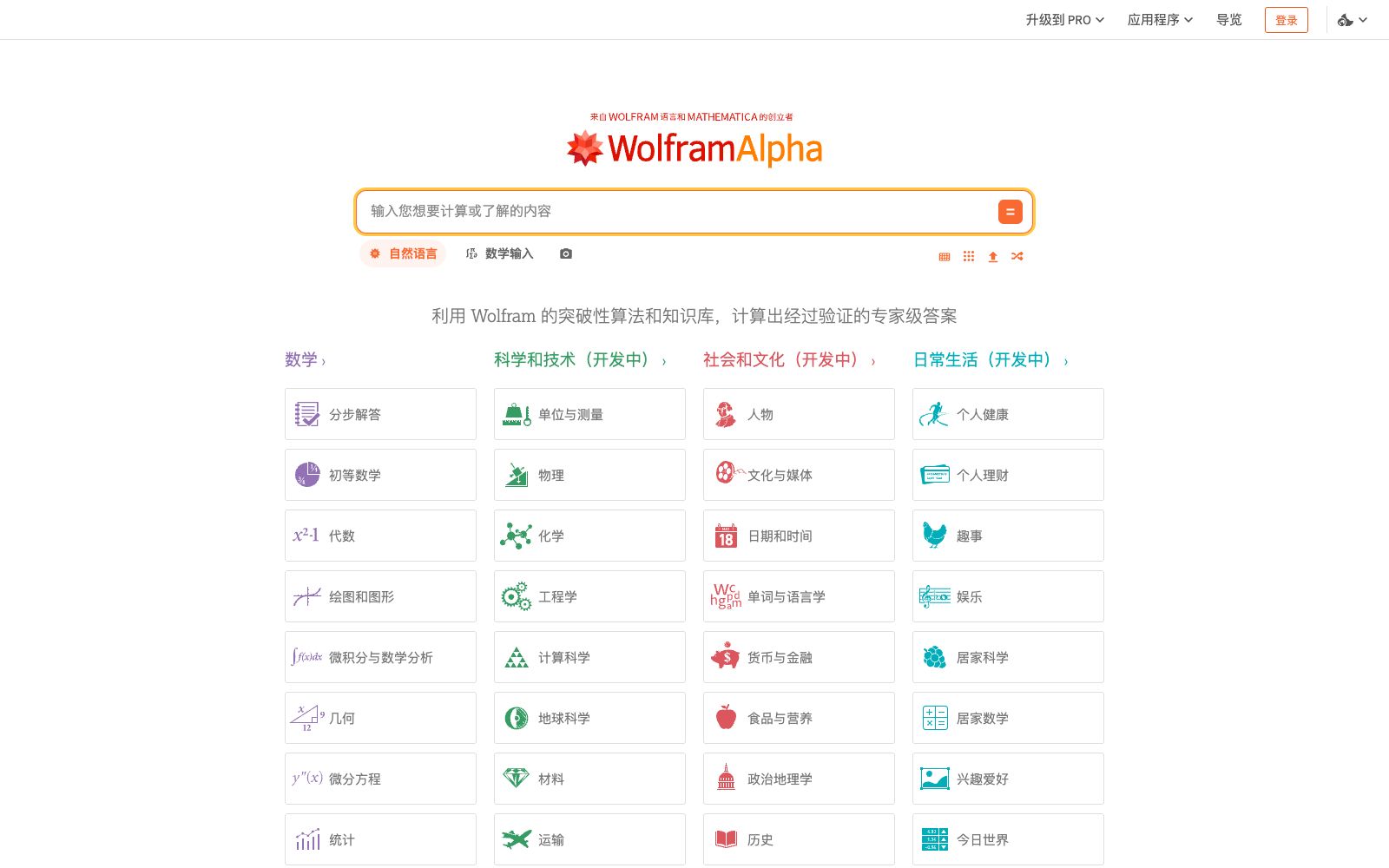Click the chevron after the 社会和文化 heading

(873, 362)
